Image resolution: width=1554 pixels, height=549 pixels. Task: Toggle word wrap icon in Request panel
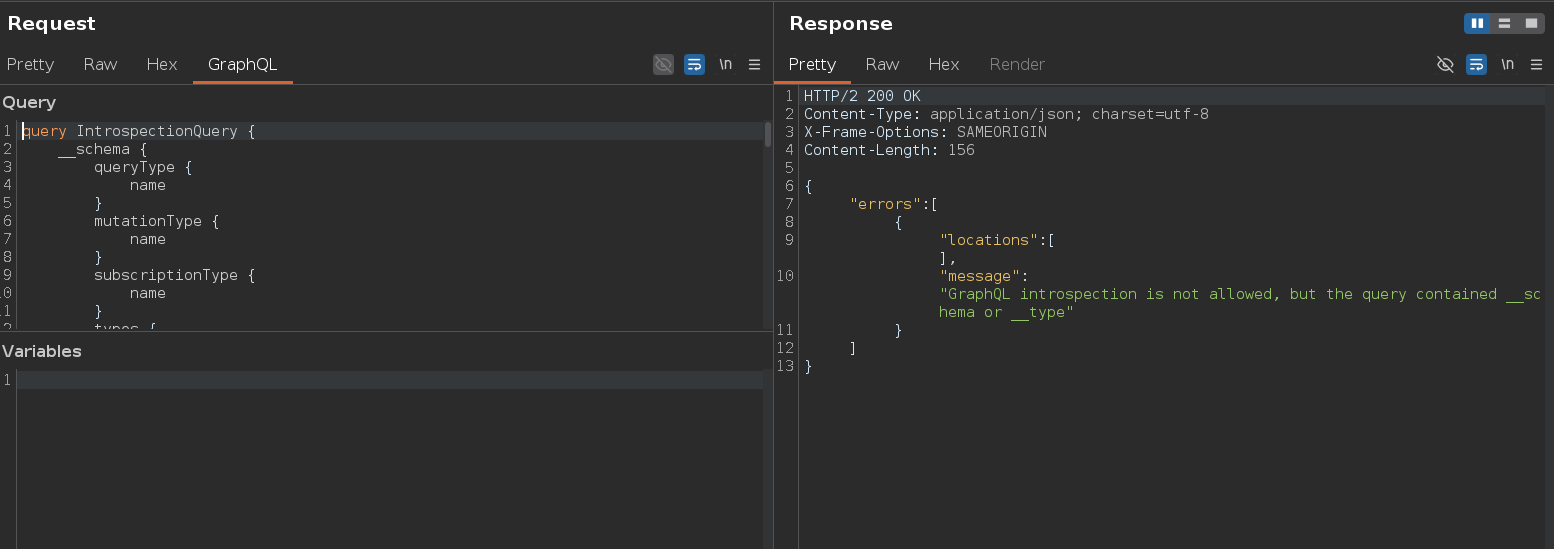tap(694, 64)
